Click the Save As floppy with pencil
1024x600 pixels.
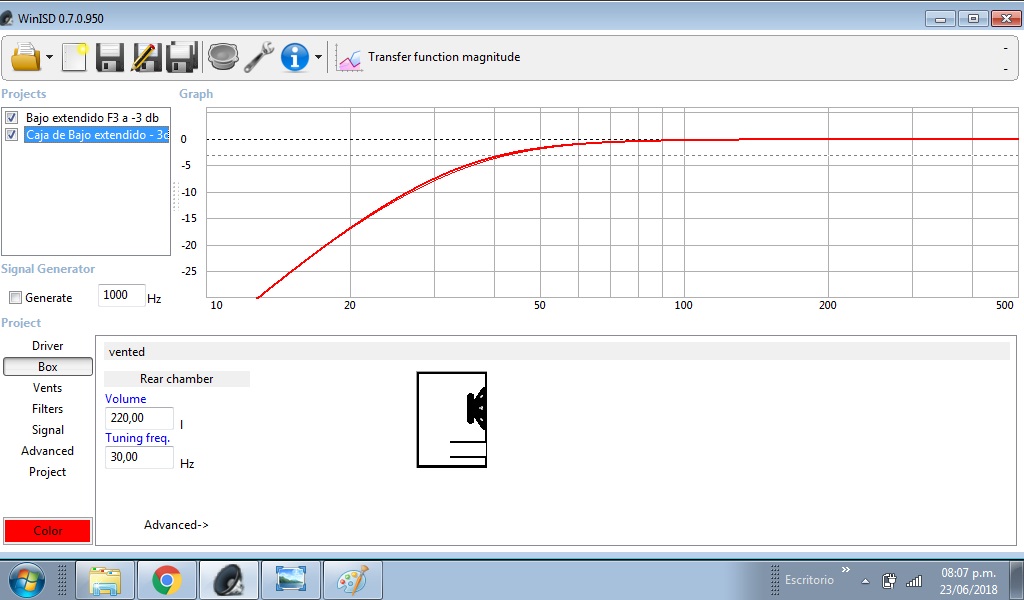146,57
